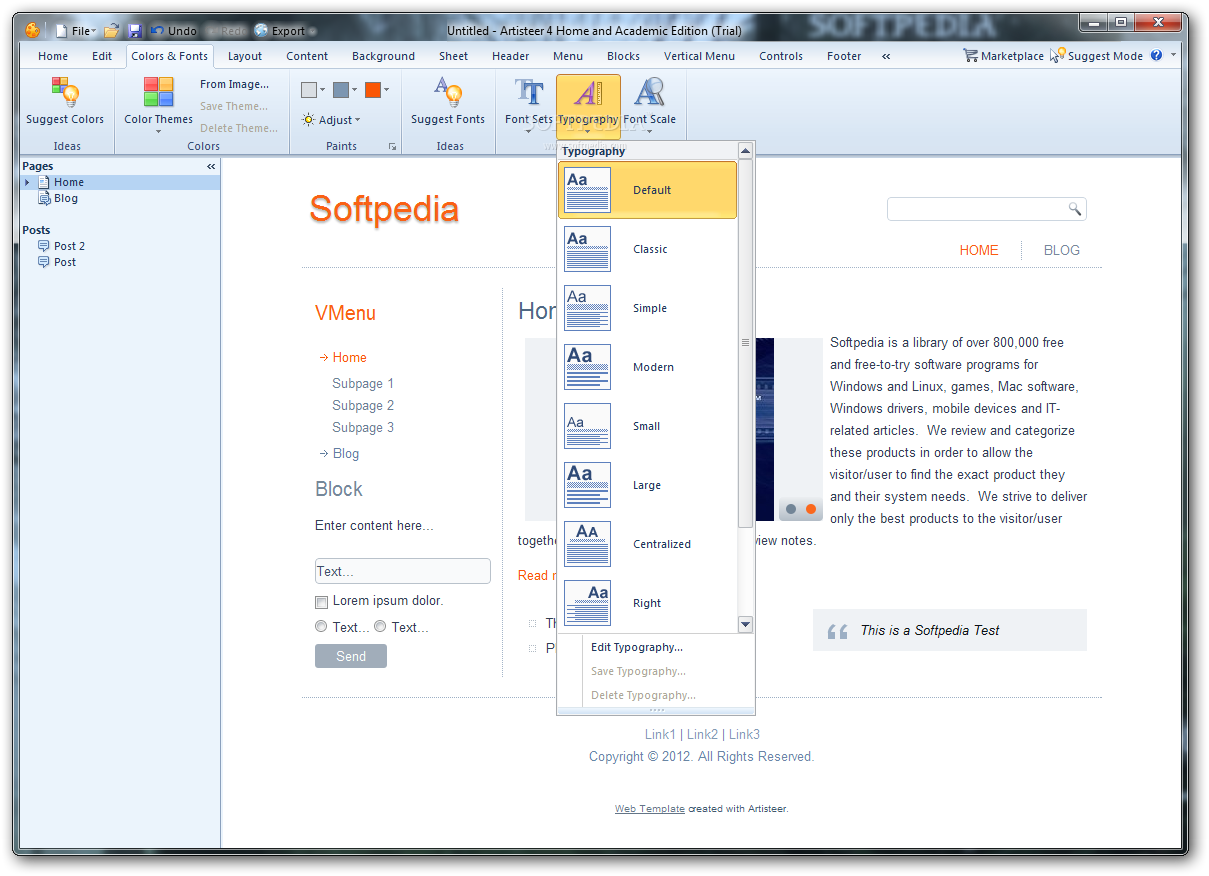Click the typography list scroll-up arrow

(x=745, y=151)
